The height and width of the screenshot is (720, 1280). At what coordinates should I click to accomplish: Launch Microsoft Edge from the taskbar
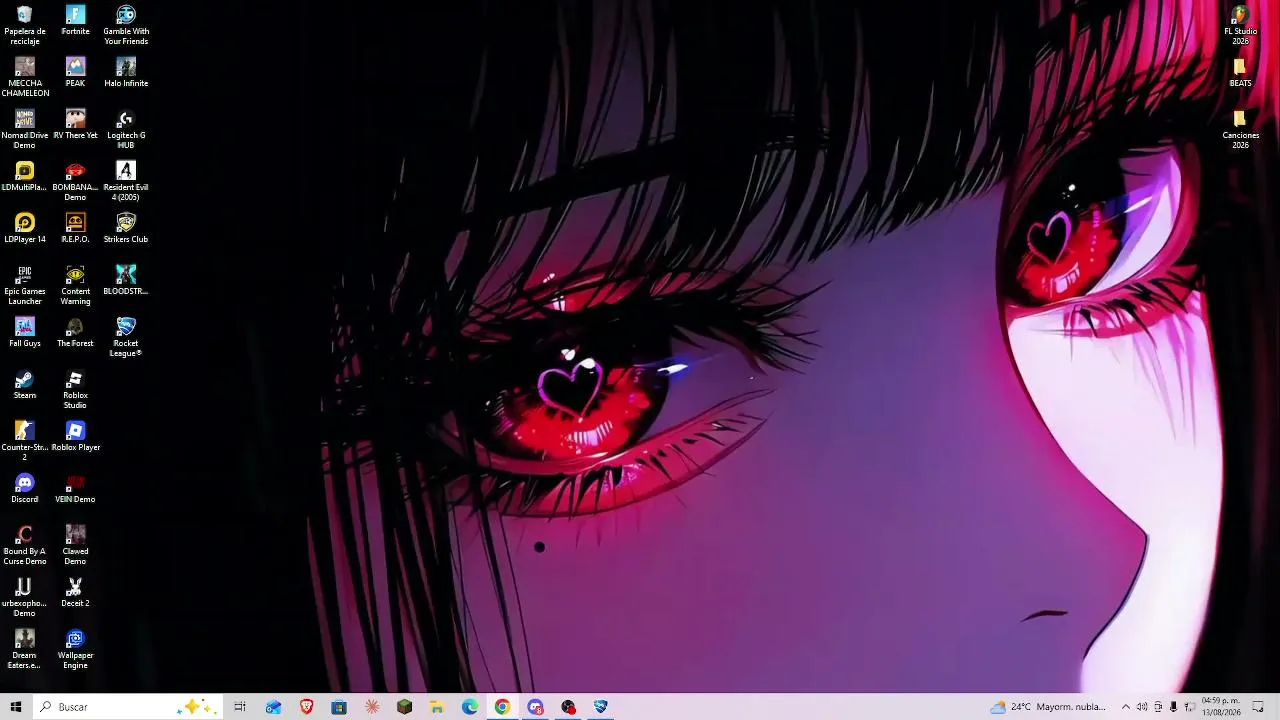coord(470,707)
